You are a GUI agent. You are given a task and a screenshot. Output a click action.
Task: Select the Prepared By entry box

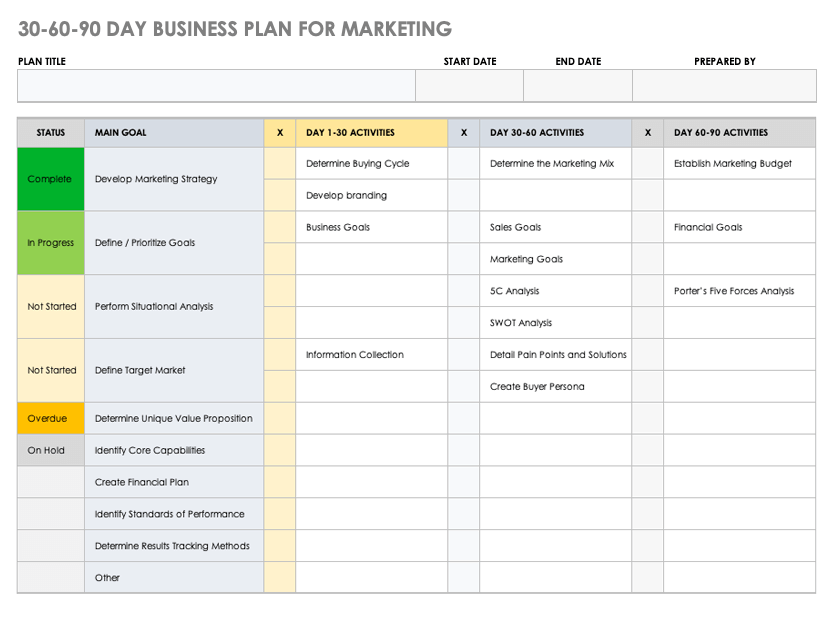pyautogui.click(x=724, y=86)
